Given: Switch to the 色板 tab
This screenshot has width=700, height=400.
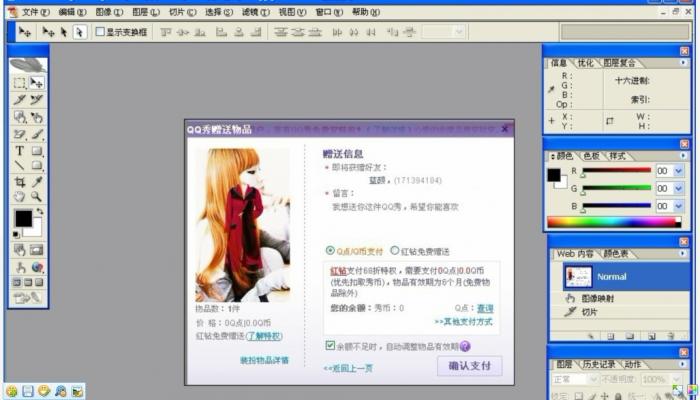Looking at the screenshot, I should tap(591, 156).
